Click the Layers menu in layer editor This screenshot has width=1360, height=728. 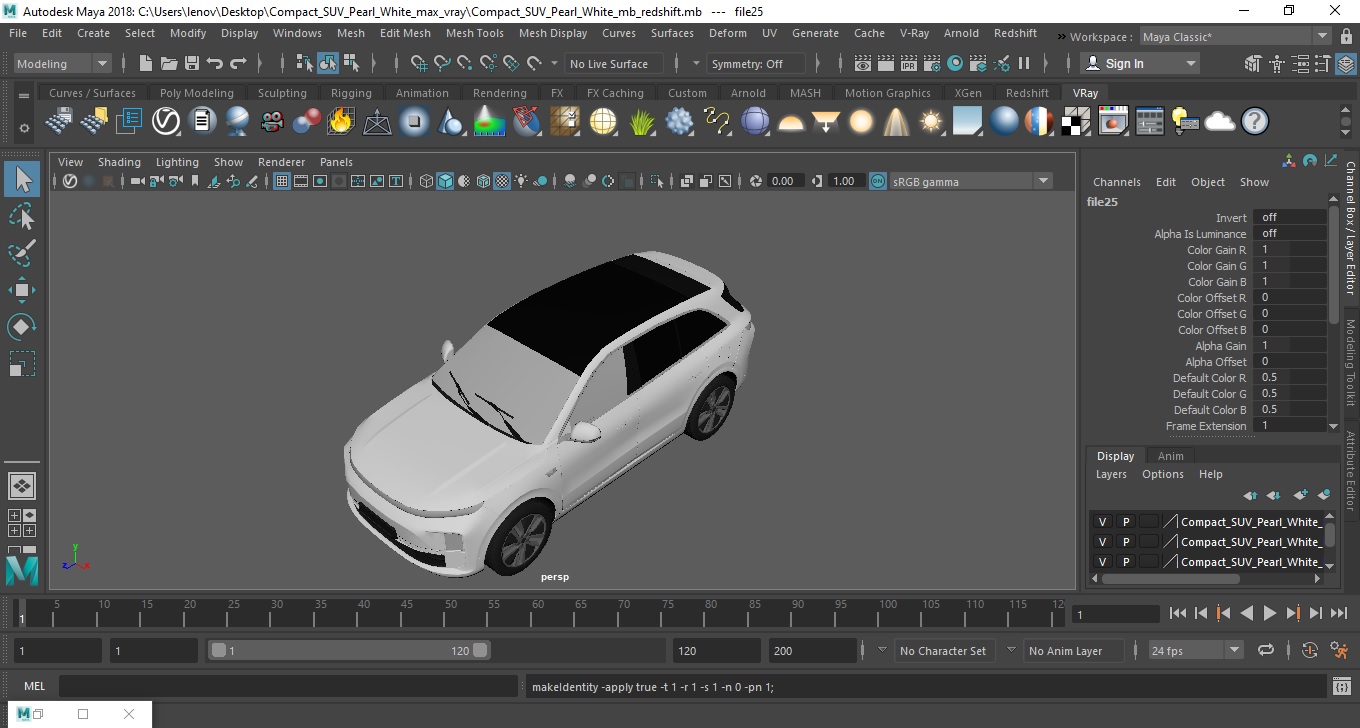(1110, 474)
